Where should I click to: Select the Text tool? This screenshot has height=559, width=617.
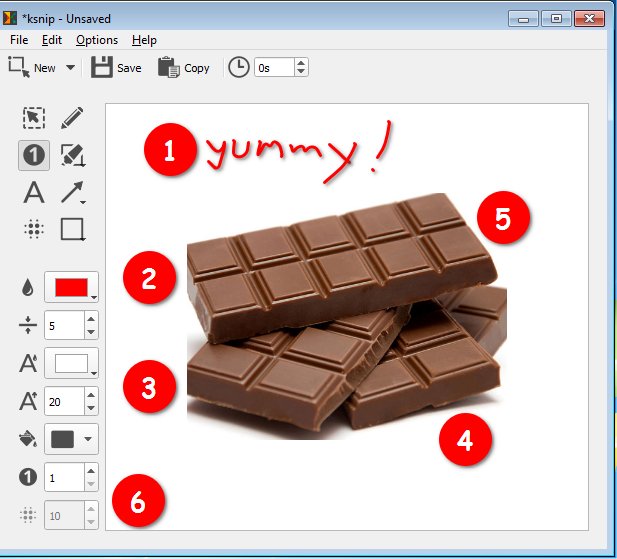point(34,192)
